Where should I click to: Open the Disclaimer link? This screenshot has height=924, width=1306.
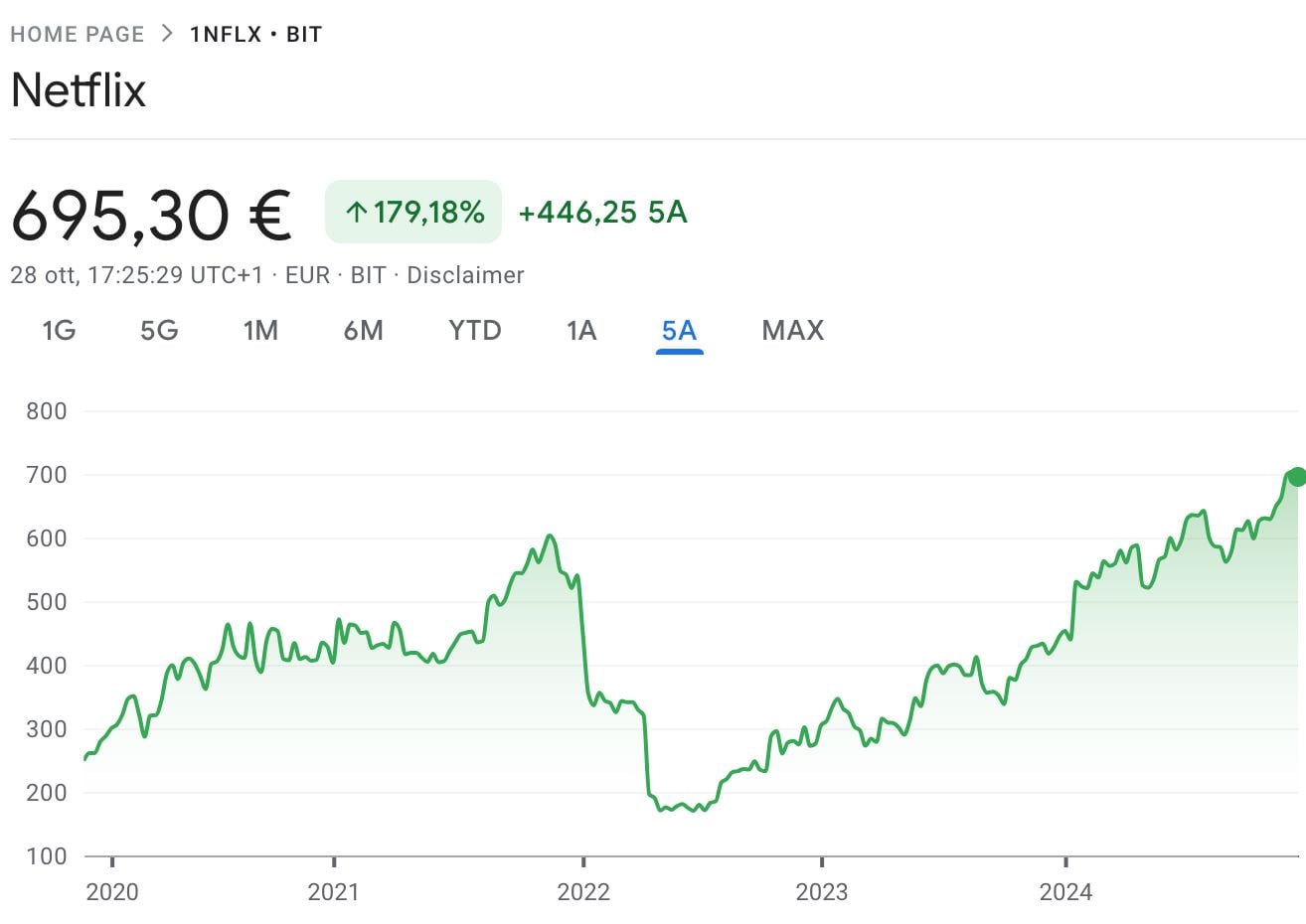tap(465, 275)
